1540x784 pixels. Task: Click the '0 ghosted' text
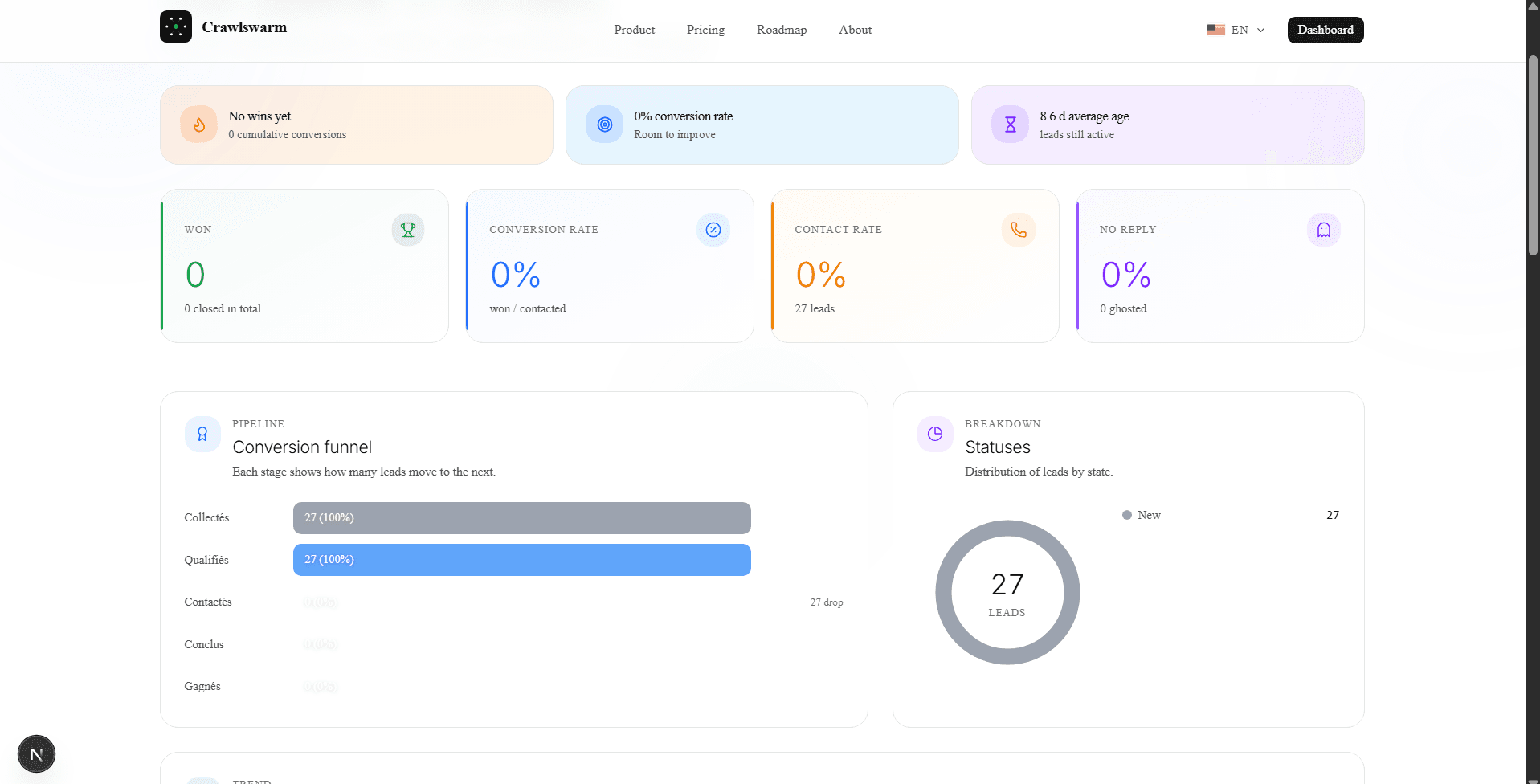click(x=1123, y=308)
